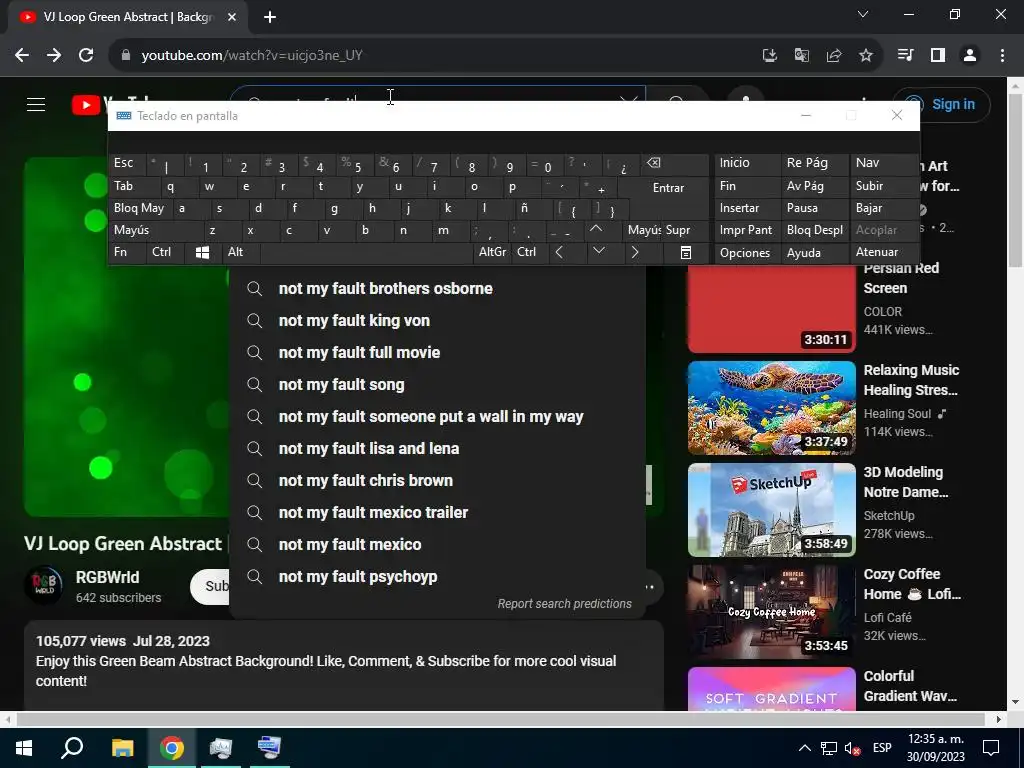Click Atenuar key on on-screen keyboard

884,253
